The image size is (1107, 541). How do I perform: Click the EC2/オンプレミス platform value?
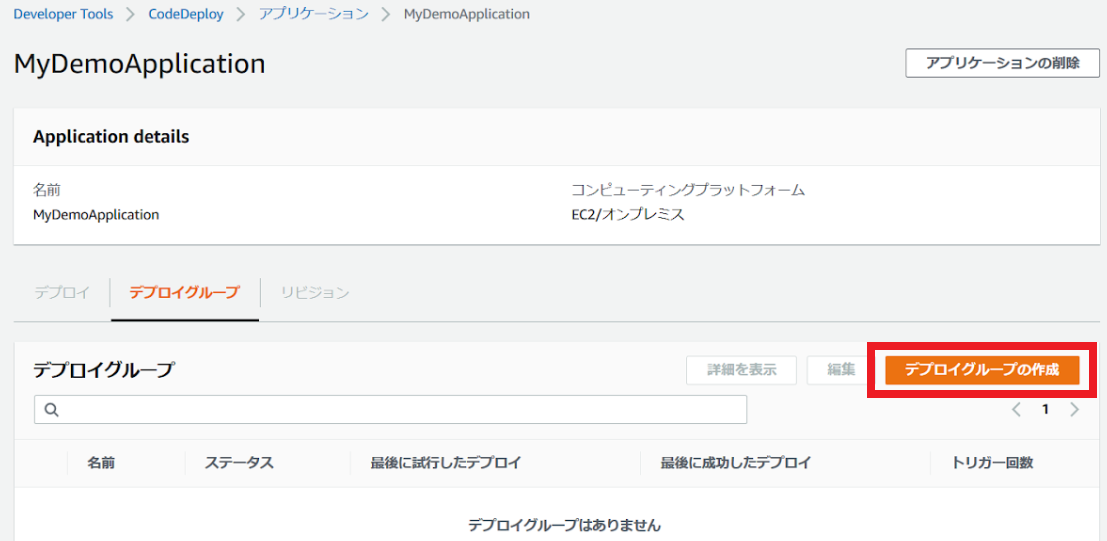[628, 215]
